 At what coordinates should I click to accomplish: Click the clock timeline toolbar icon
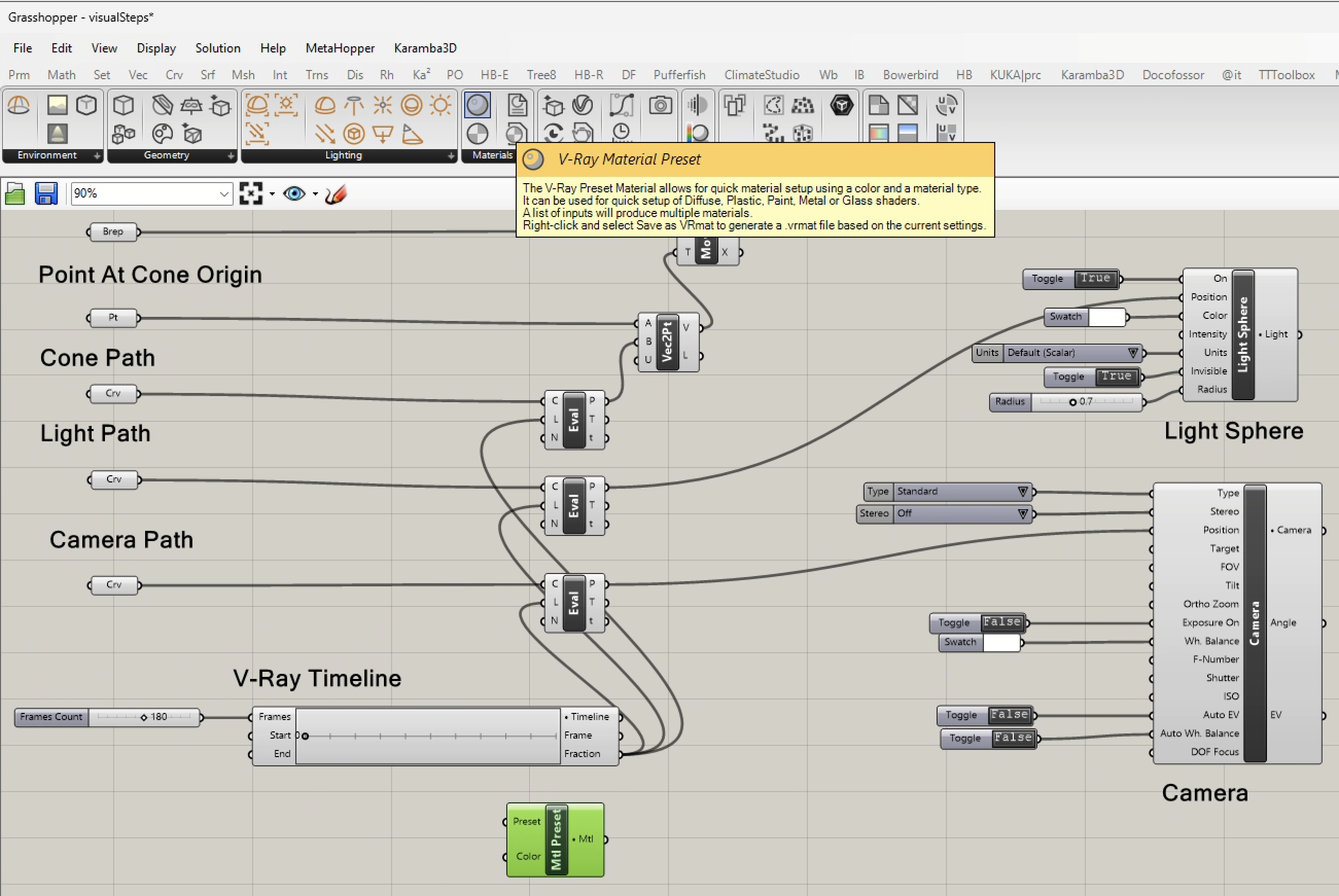pos(622,133)
